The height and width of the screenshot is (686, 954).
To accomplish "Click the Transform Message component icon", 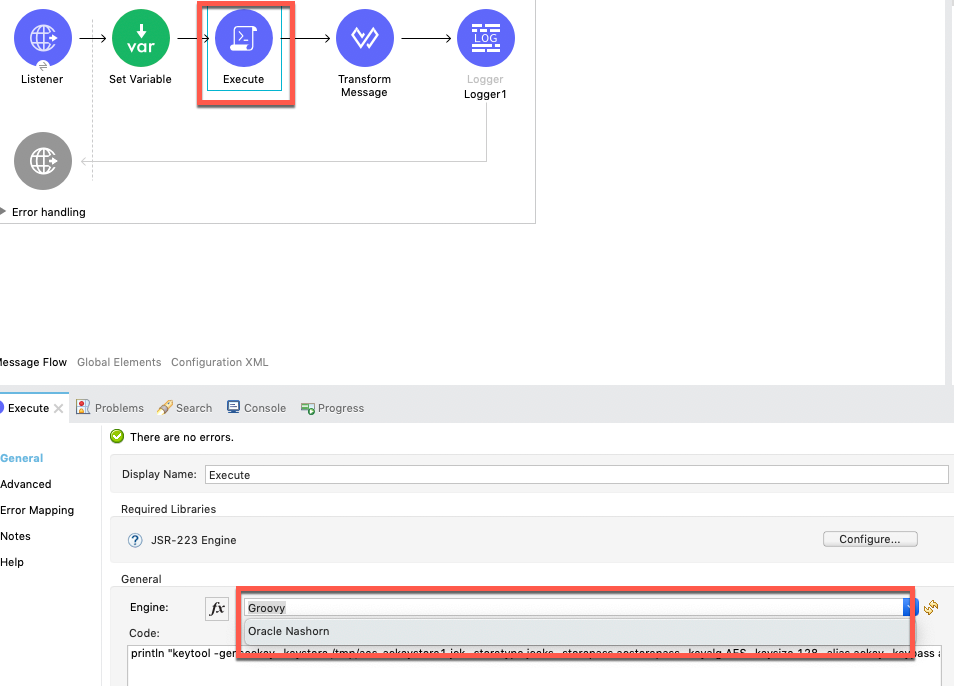I will point(364,39).
